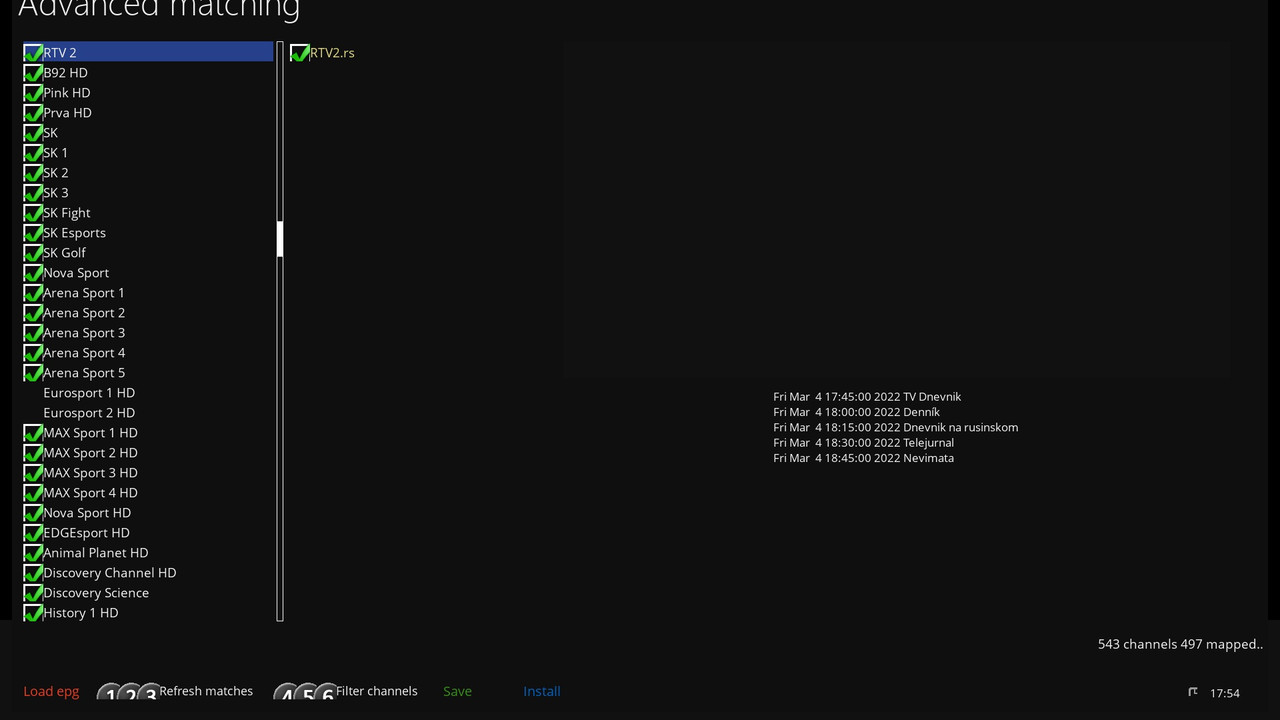Image resolution: width=1280 pixels, height=720 pixels.
Task: Select the Arena Sport 2 channel
Action: tap(148, 312)
